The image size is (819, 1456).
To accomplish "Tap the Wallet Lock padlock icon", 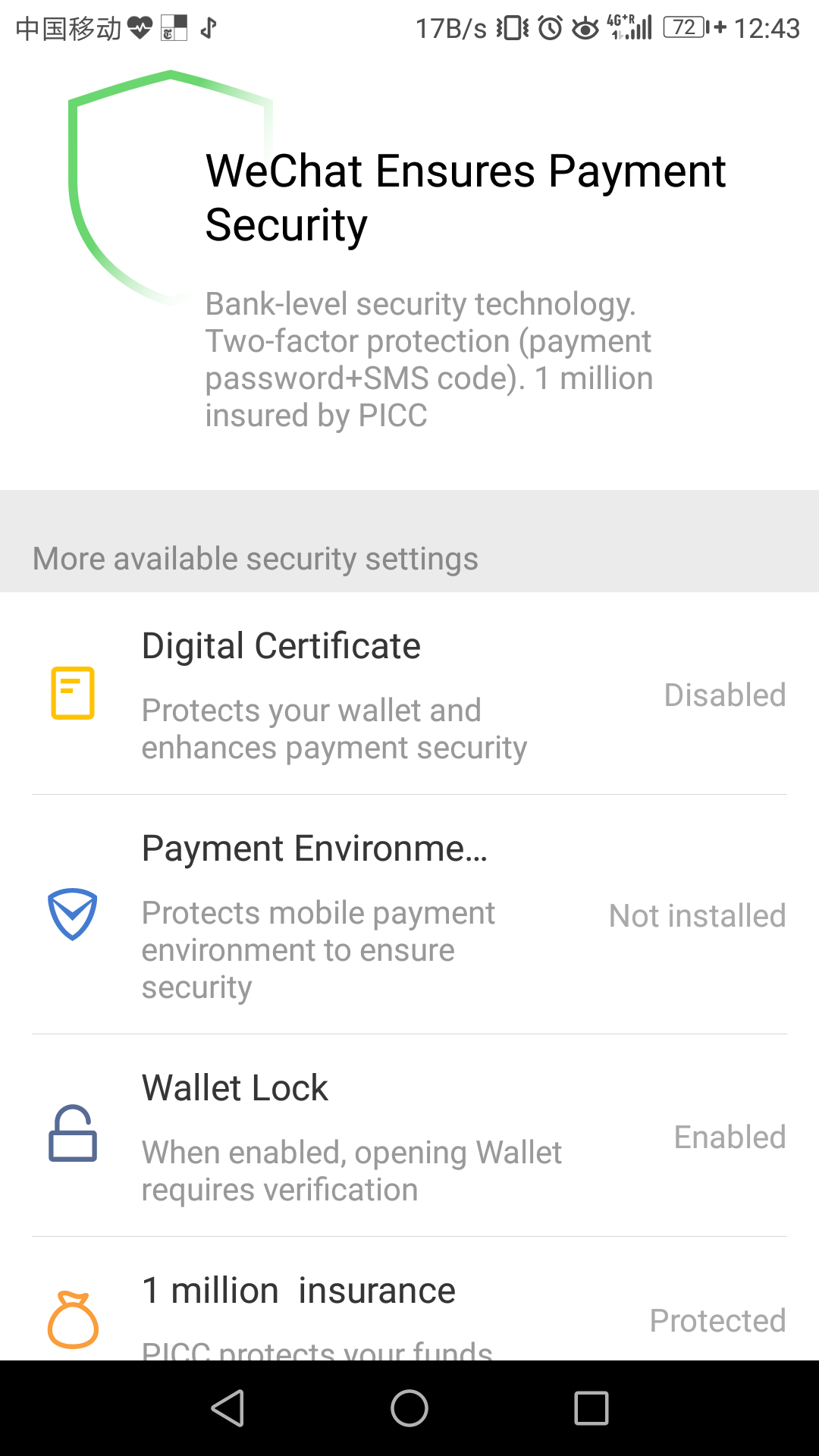I will coord(73,1134).
